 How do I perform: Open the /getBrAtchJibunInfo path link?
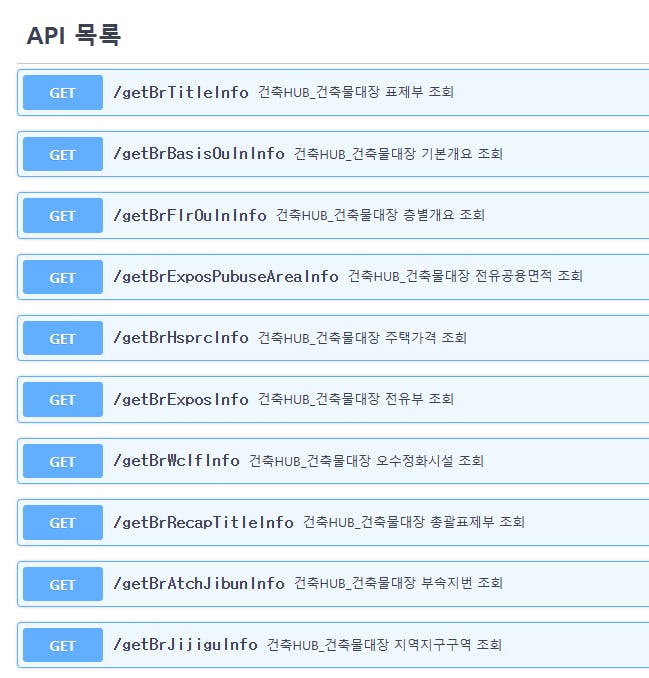(x=198, y=583)
